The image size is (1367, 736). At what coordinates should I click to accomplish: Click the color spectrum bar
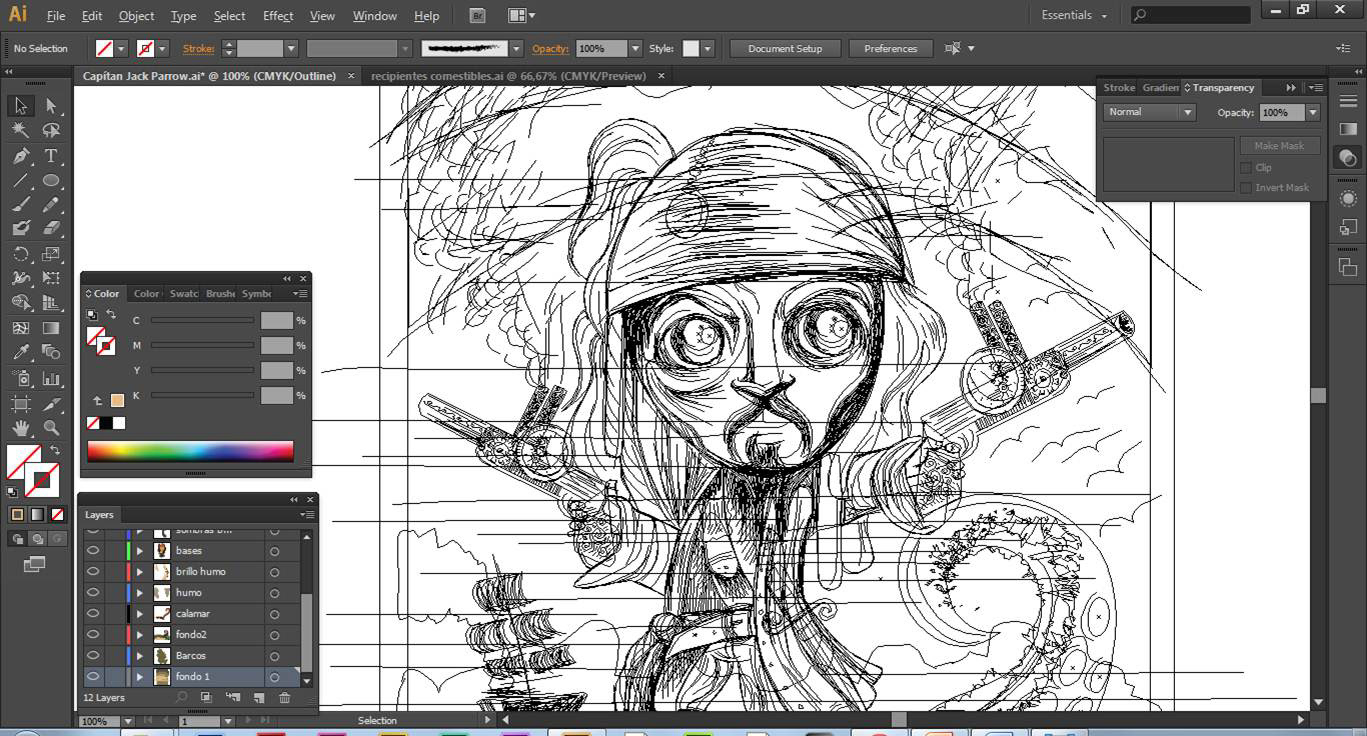(190, 451)
